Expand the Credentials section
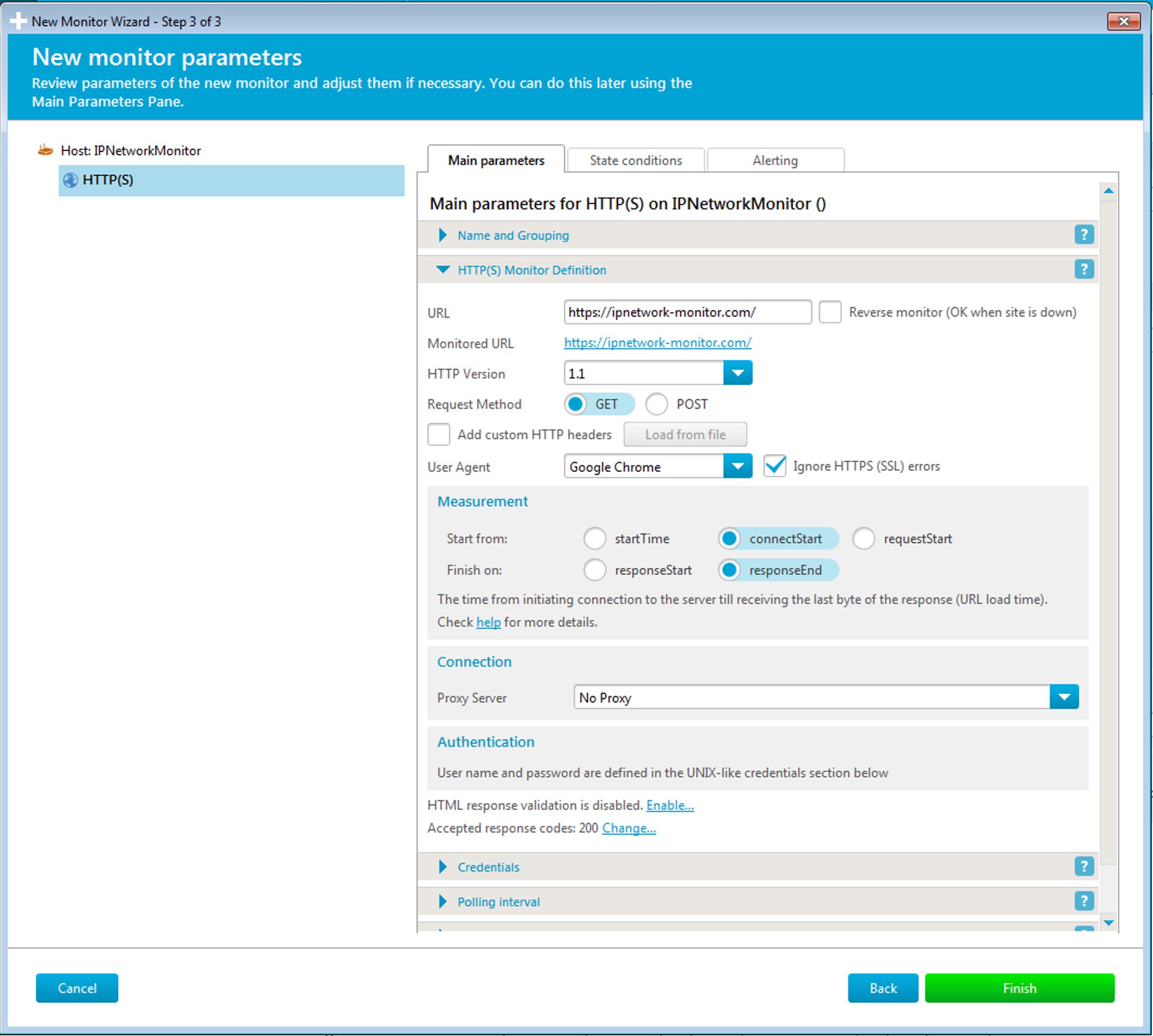 [443, 867]
